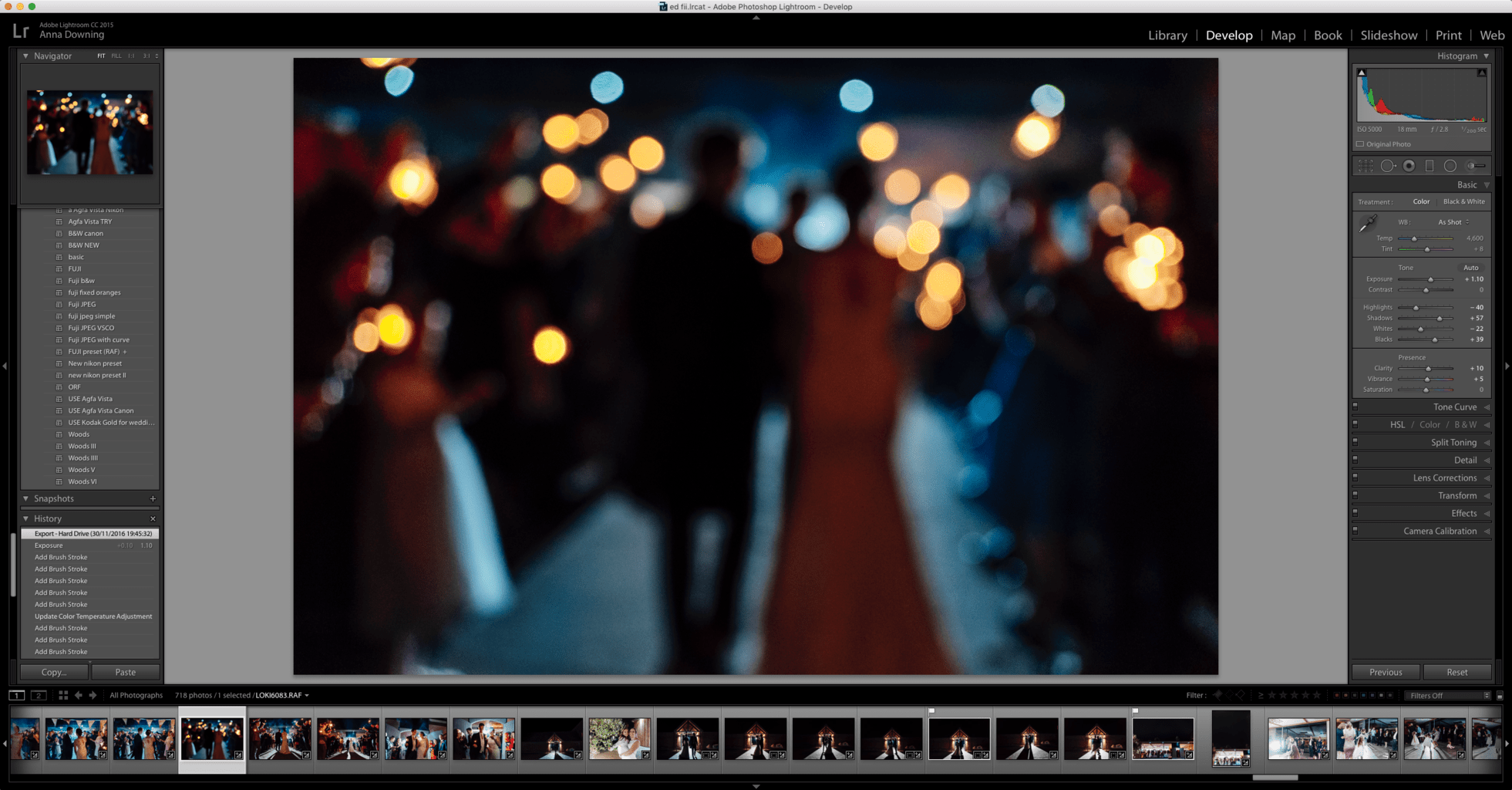The height and width of the screenshot is (790, 1512).
Task: Click the rating comparison greater-than-or-equal symbol
Action: coord(1261,695)
